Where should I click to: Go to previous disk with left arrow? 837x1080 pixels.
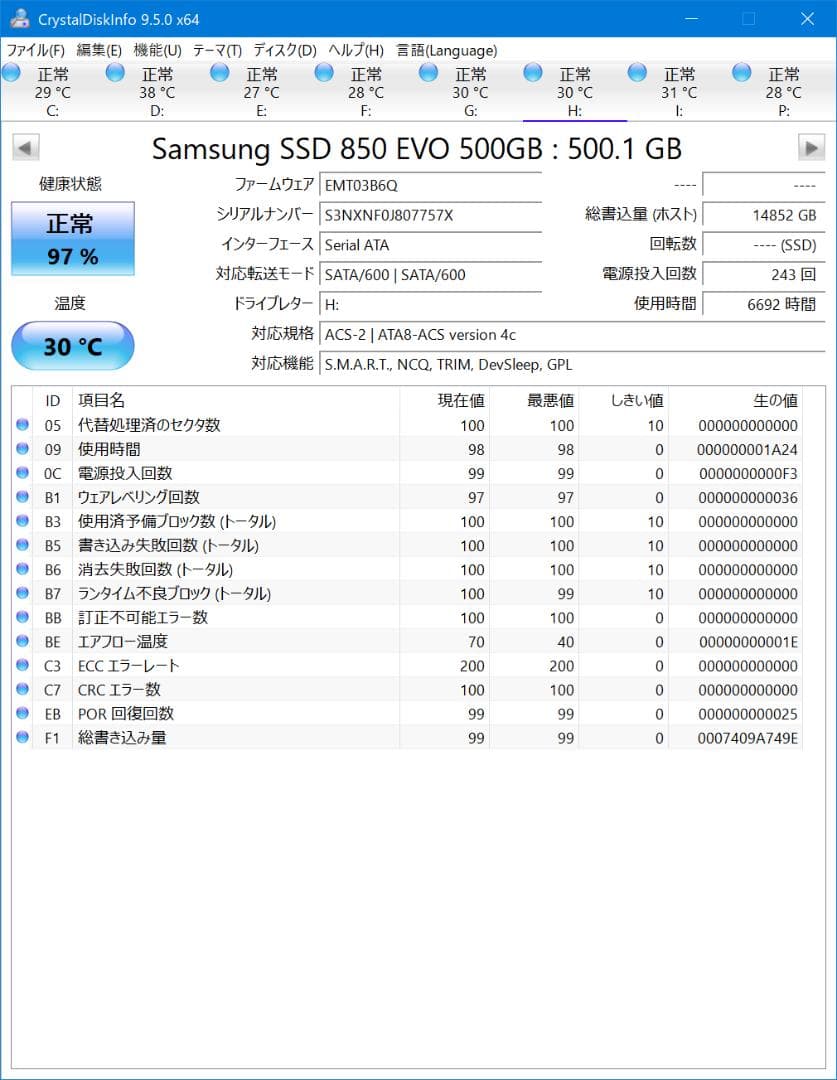click(25, 147)
